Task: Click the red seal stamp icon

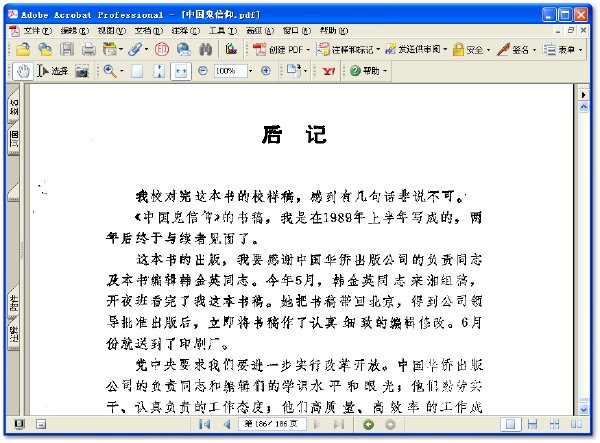Action: coord(162,49)
